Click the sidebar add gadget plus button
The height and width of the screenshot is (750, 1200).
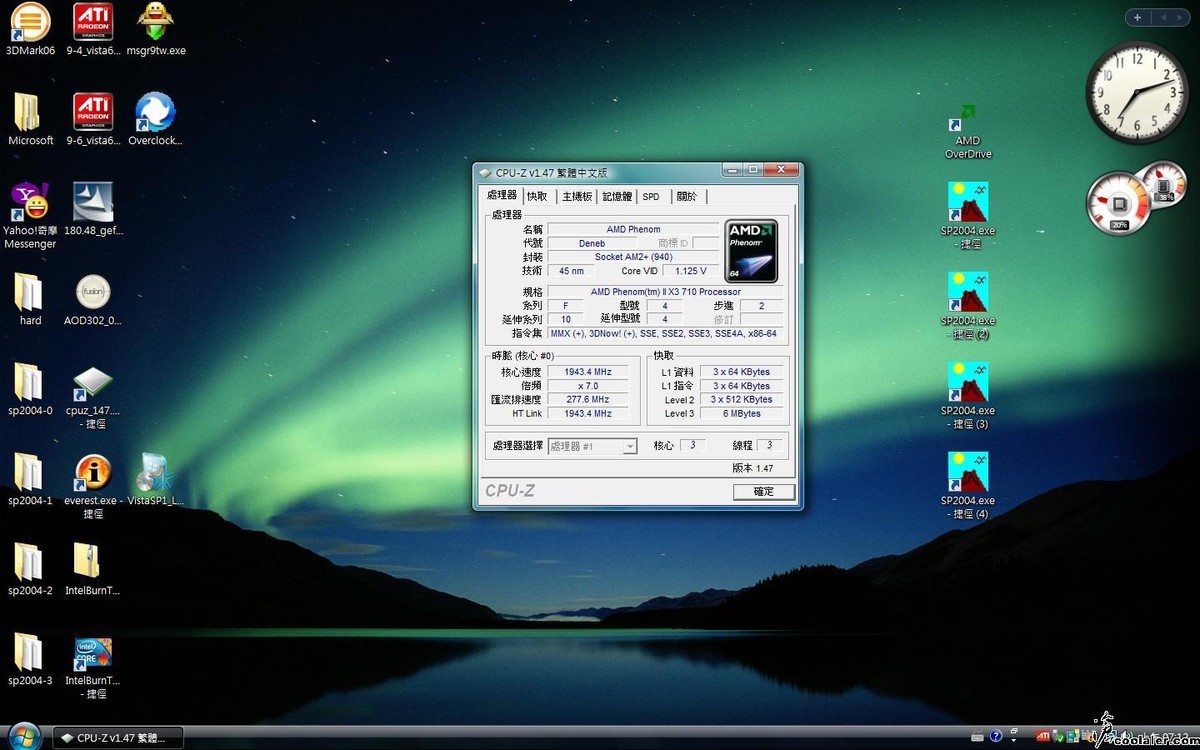[x=1137, y=17]
